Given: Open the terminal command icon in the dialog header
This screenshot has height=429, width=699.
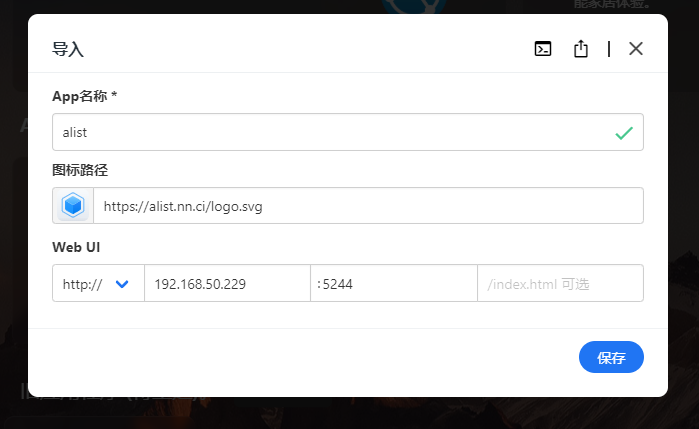Looking at the screenshot, I should tap(543, 49).
